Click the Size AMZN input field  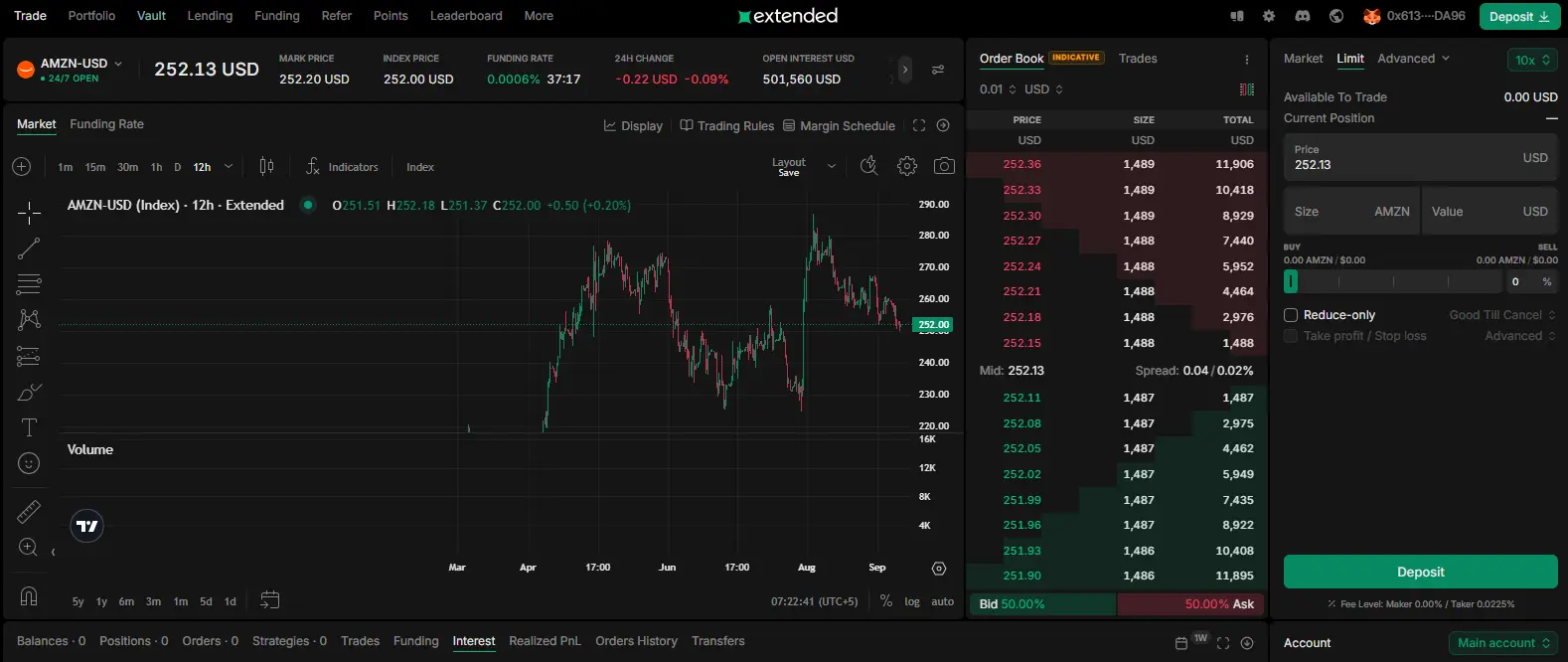1351,212
